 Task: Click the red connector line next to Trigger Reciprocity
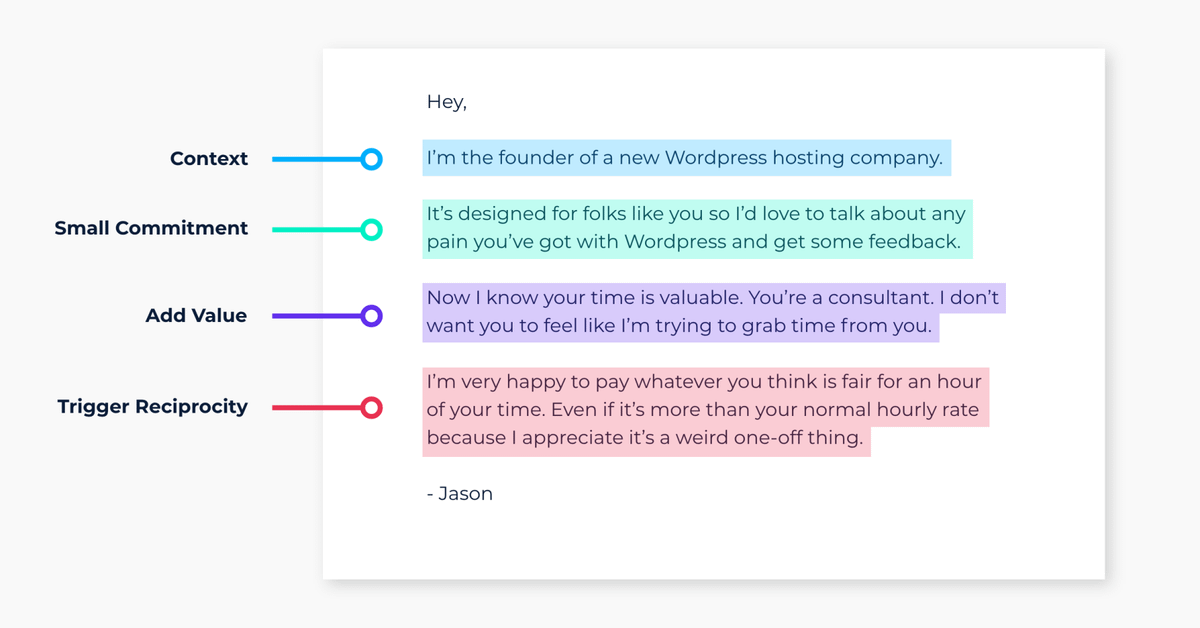[315, 408]
